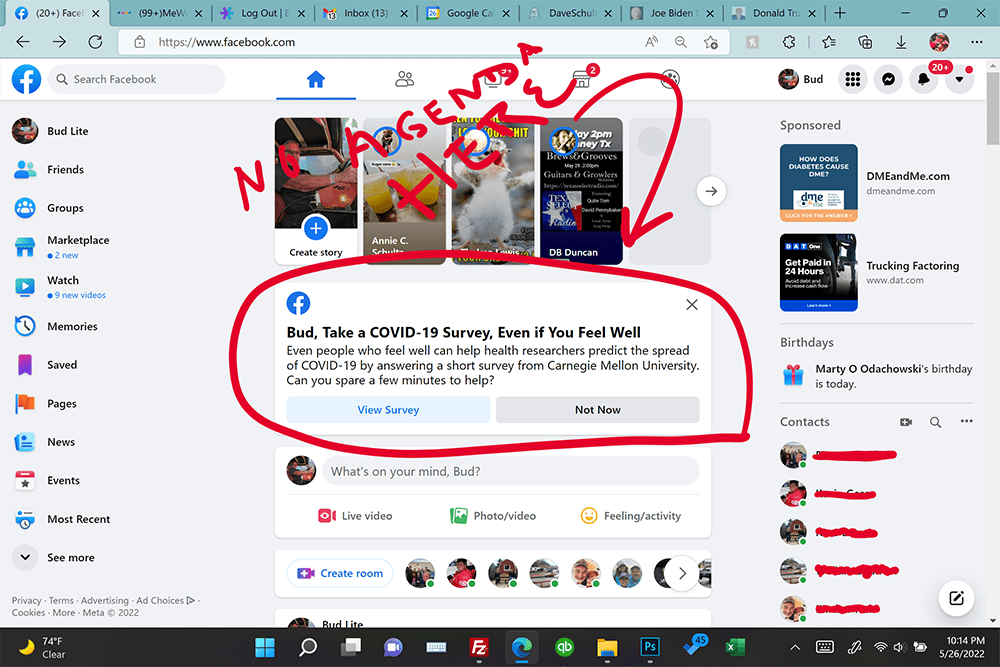Open the notifications bell icon
Image resolution: width=1000 pixels, height=667 pixels.
coord(923,79)
